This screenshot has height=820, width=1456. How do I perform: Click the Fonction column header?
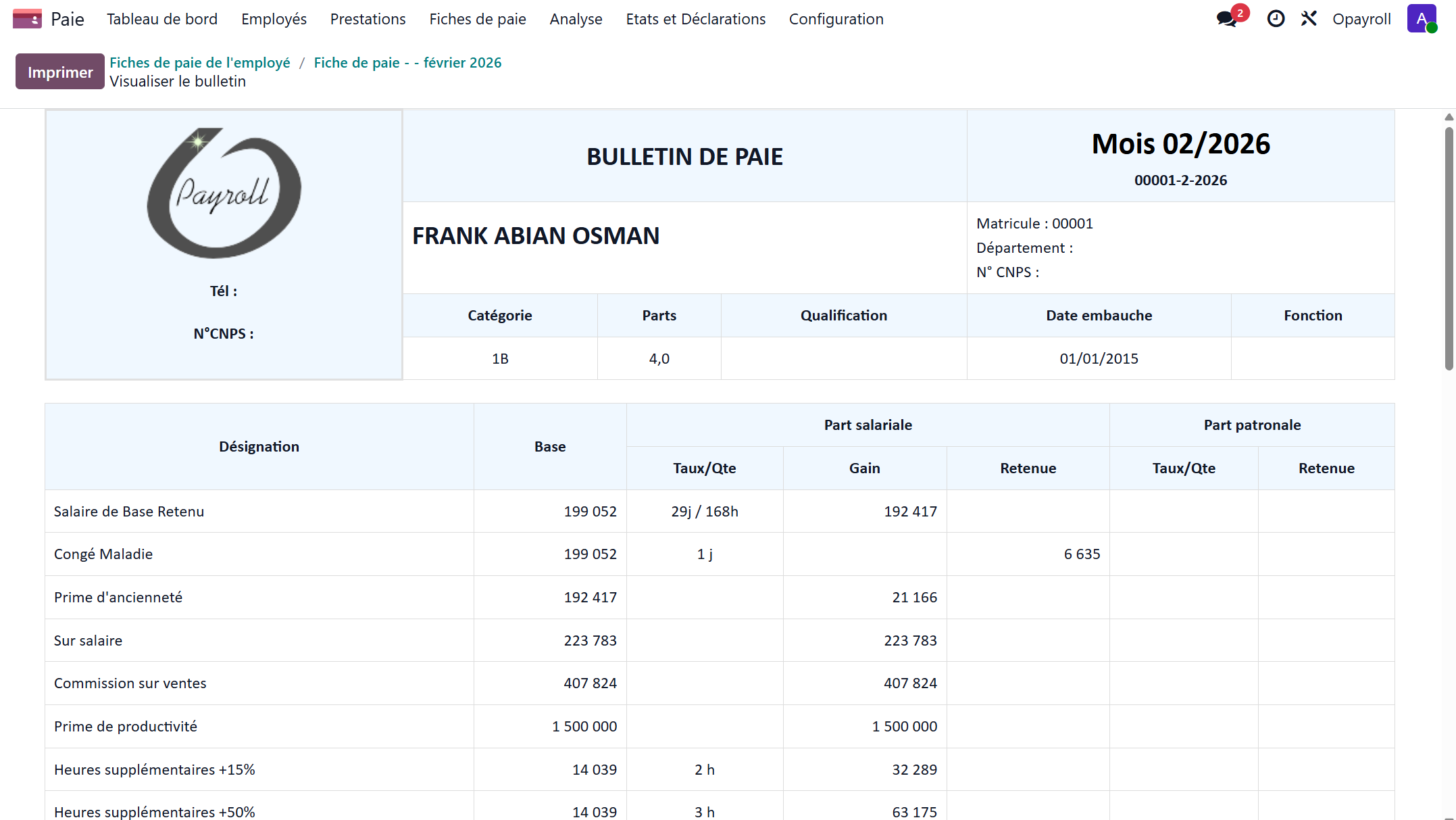[1313, 315]
